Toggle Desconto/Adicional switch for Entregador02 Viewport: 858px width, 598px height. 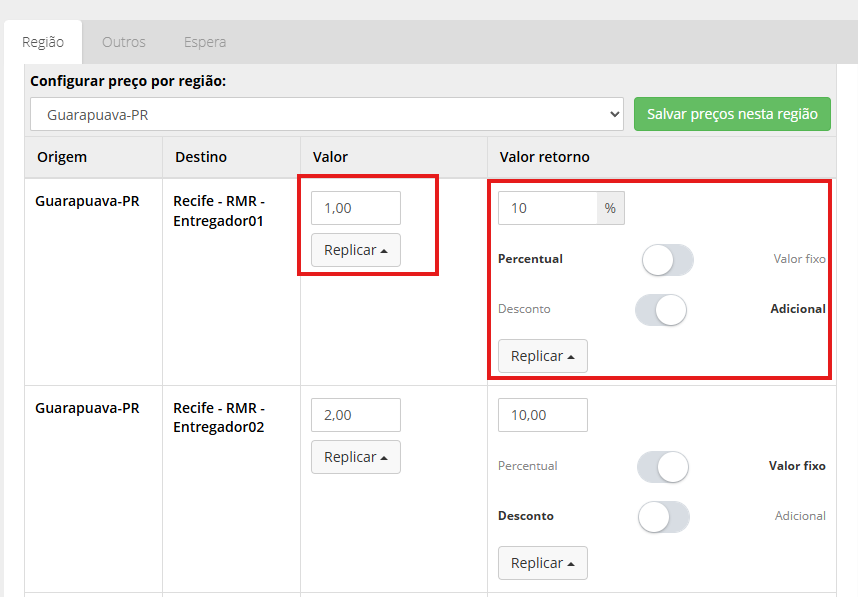click(x=664, y=516)
